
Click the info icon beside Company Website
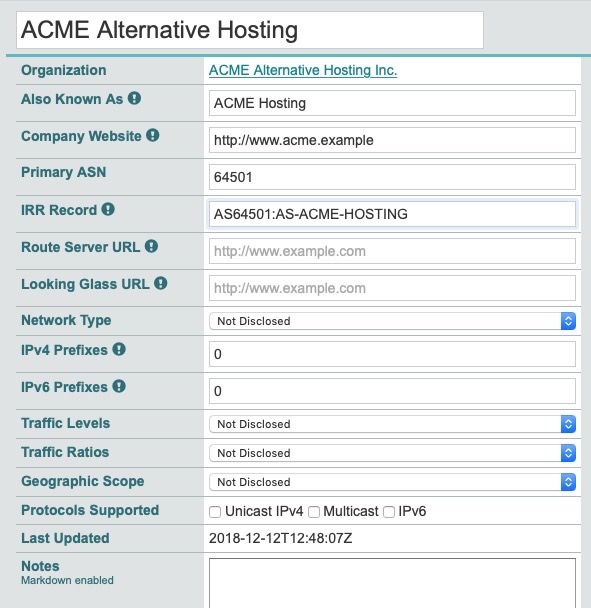click(x=152, y=135)
